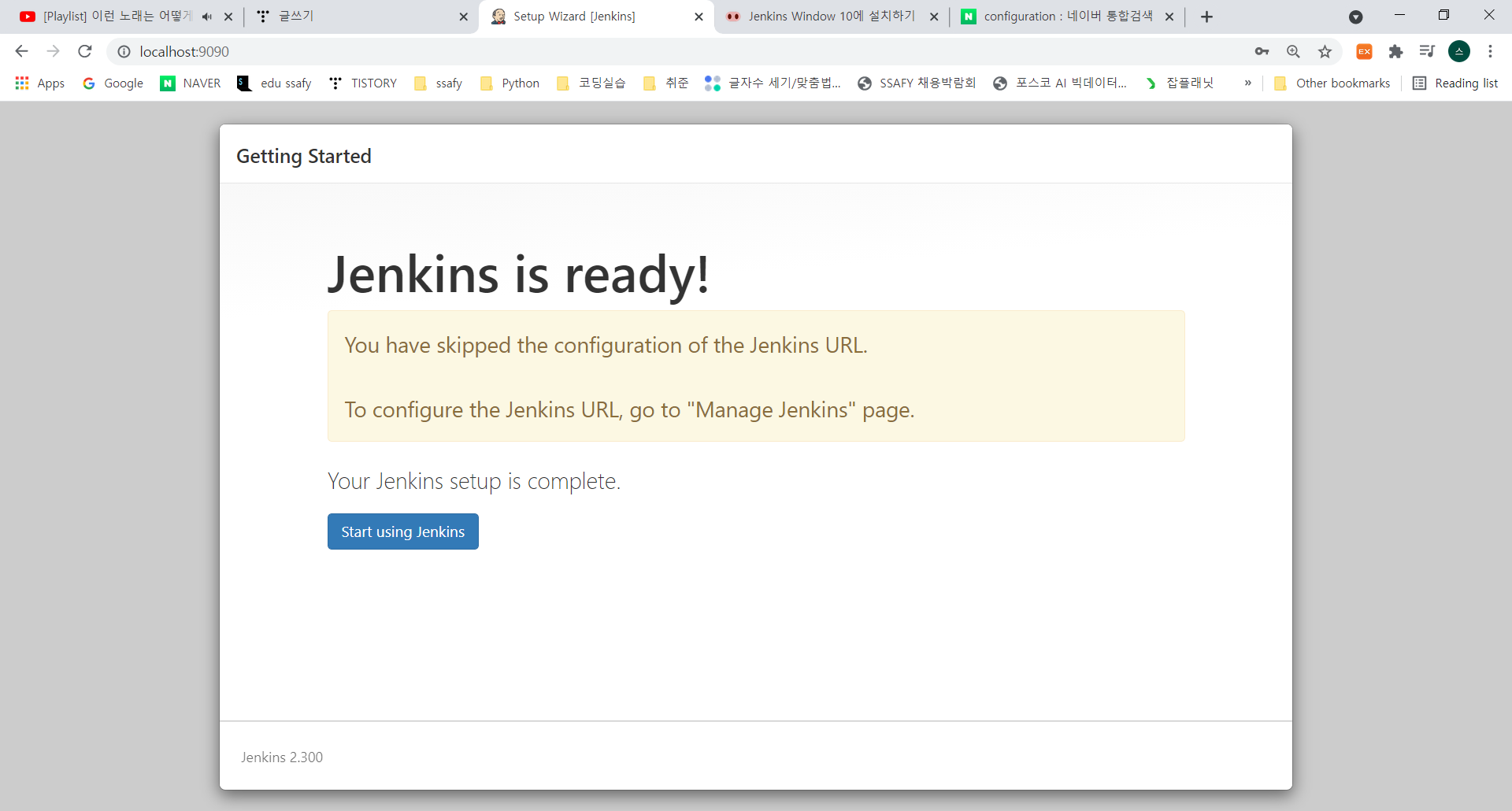
Task: Click the Jenkins is ready! heading
Action: (518, 274)
